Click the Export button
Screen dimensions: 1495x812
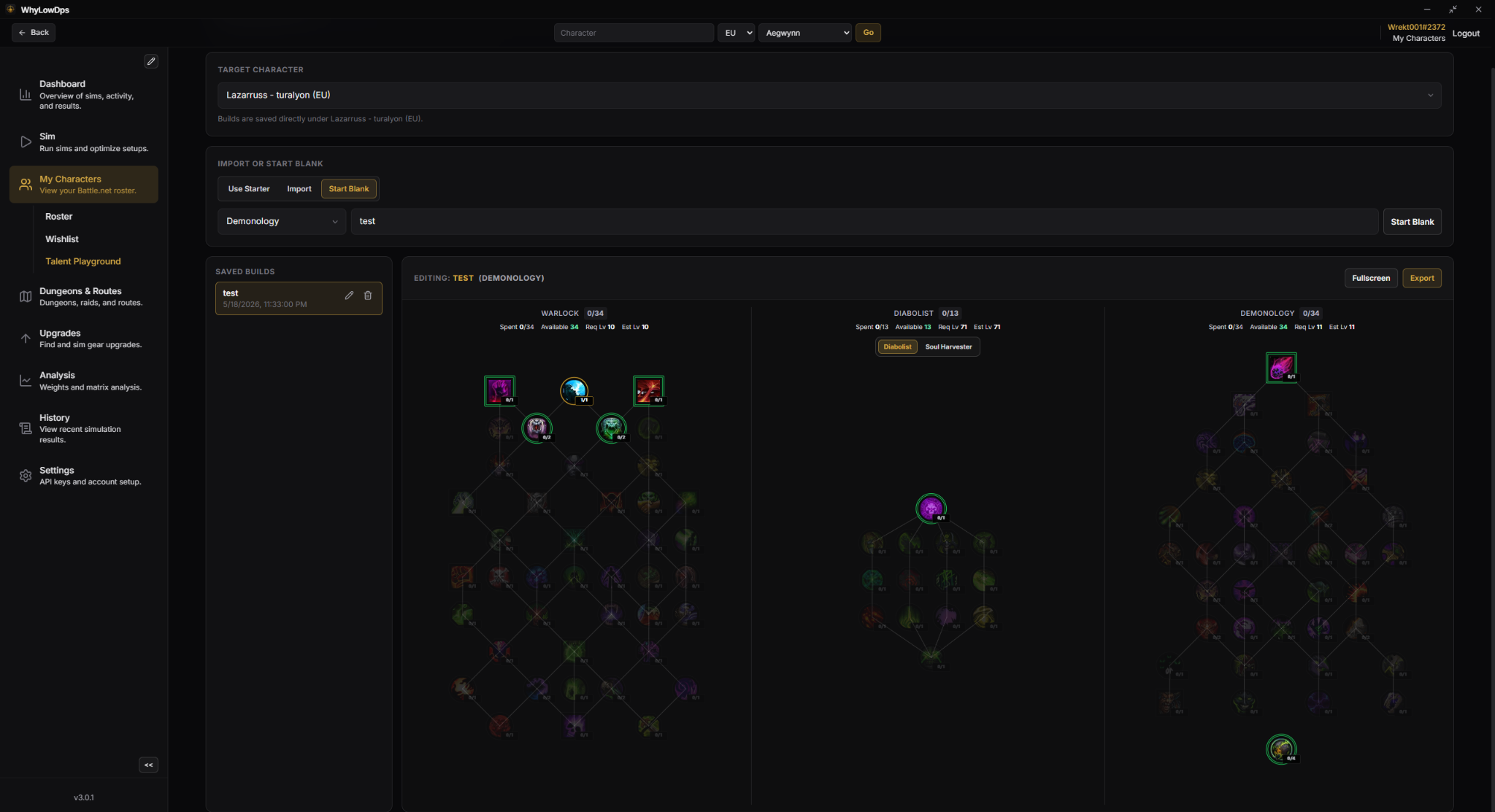point(1421,278)
